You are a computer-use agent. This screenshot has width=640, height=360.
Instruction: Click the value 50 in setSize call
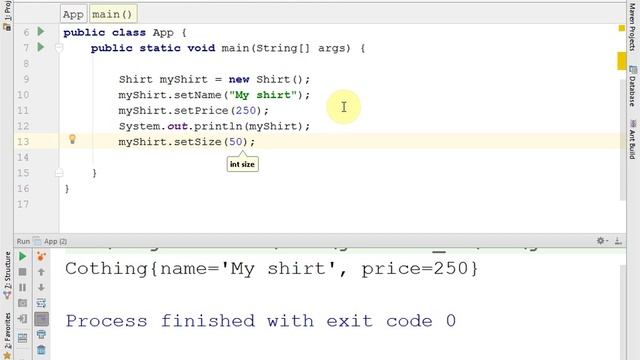coord(236,142)
